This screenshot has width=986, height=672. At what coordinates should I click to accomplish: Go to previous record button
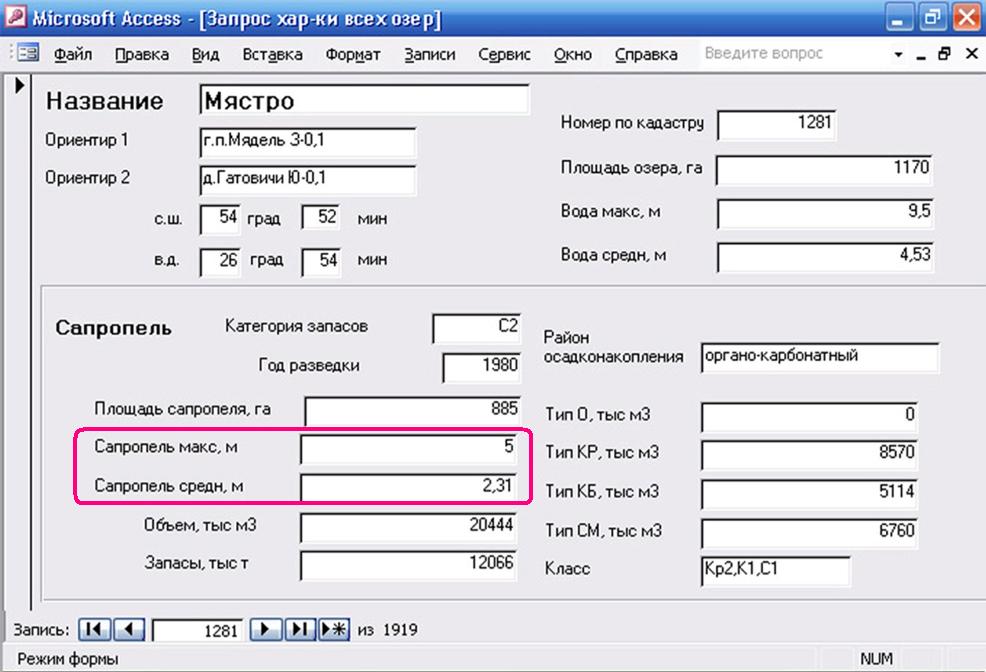tap(130, 629)
